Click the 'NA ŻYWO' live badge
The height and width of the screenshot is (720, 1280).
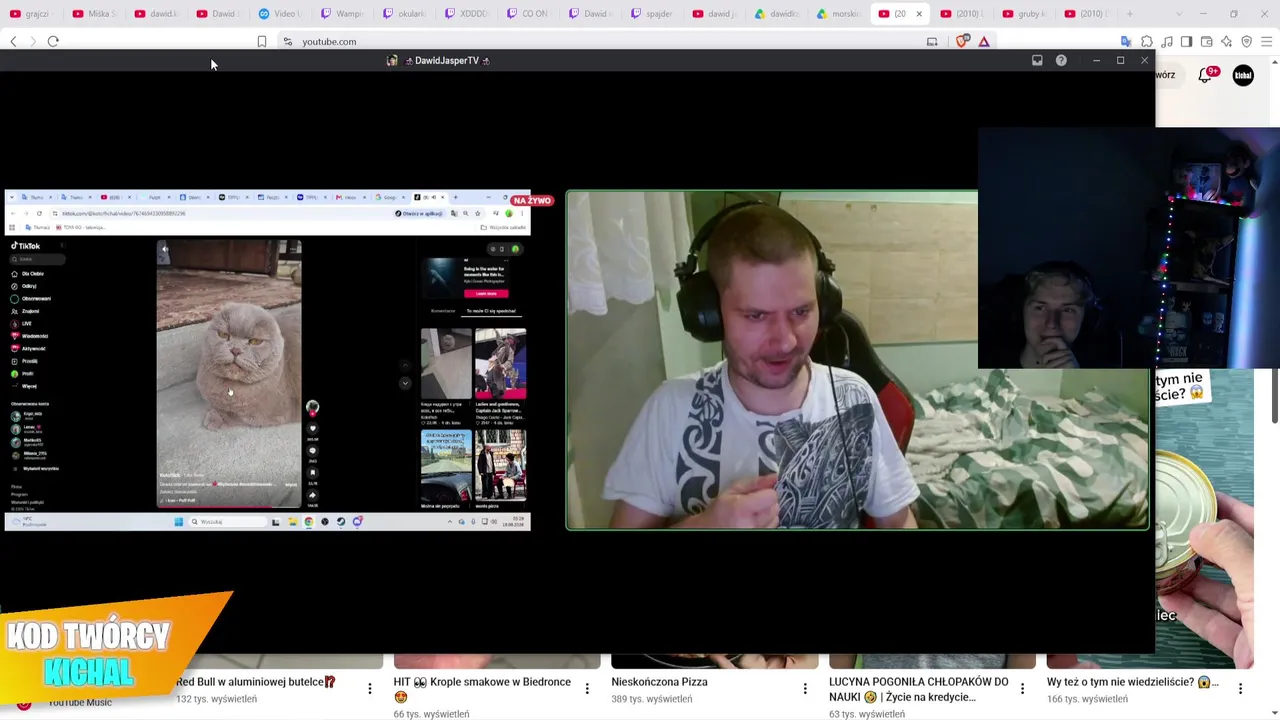tap(532, 200)
